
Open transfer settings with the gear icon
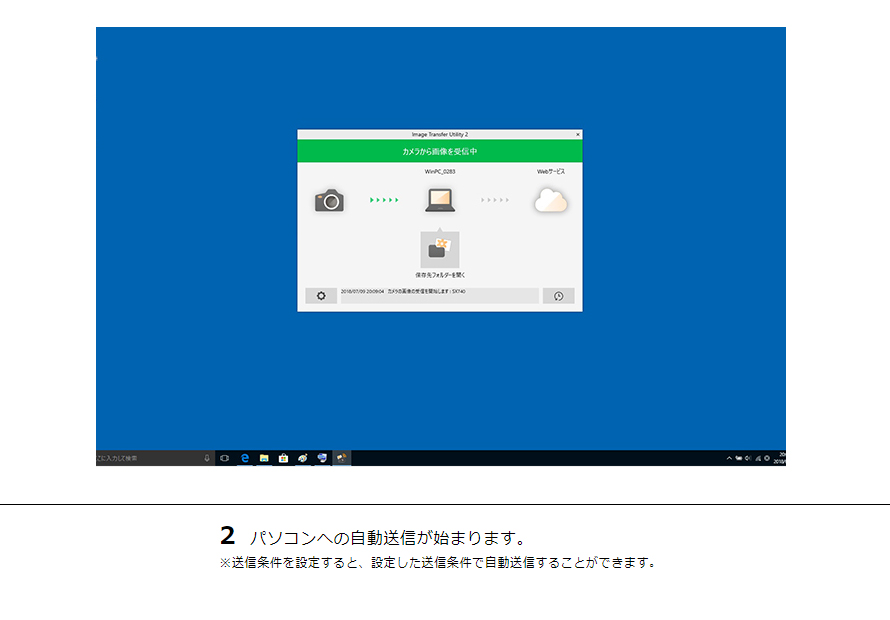[321, 295]
